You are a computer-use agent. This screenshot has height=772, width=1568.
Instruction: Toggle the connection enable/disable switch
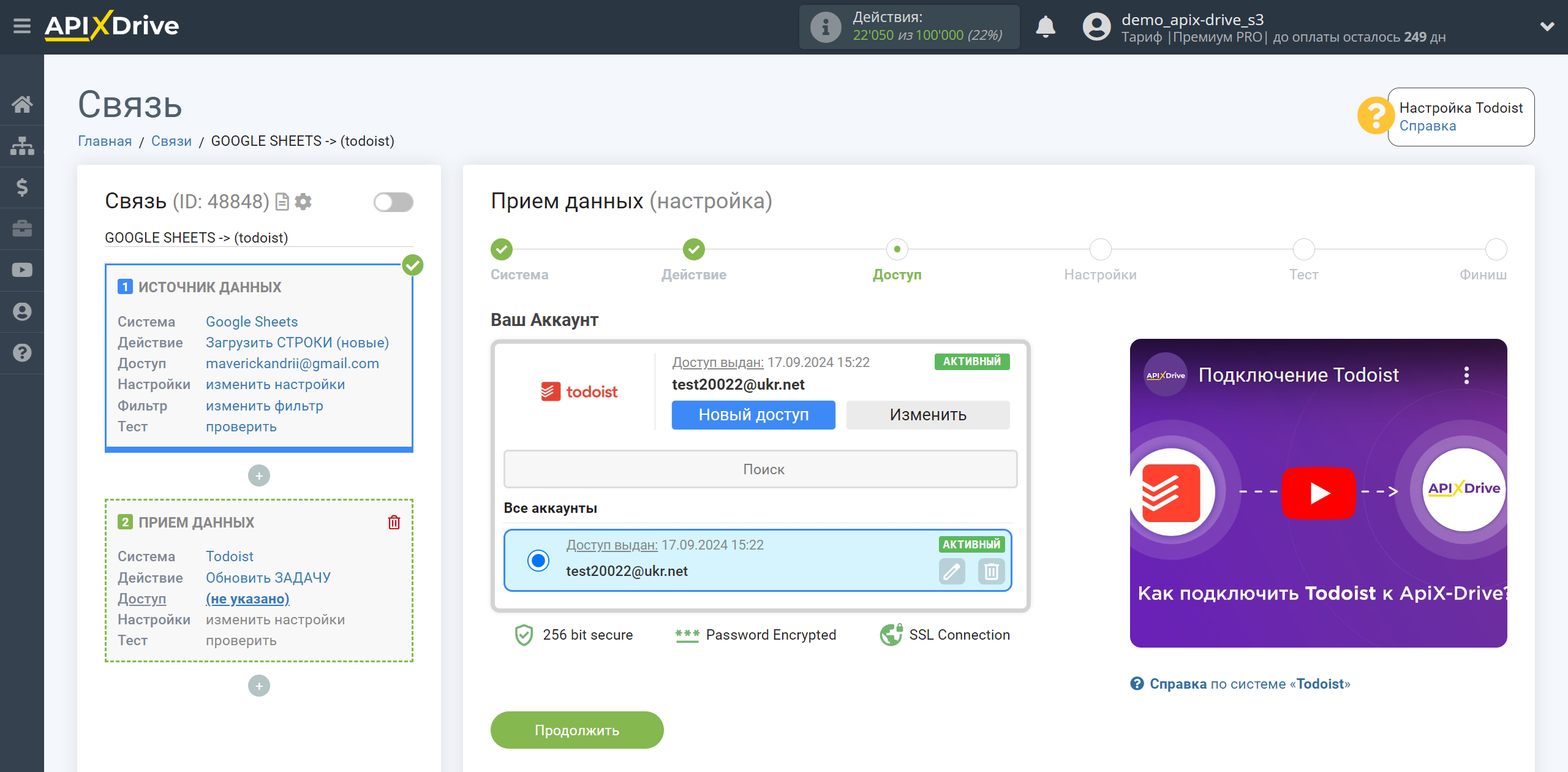(392, 202)
